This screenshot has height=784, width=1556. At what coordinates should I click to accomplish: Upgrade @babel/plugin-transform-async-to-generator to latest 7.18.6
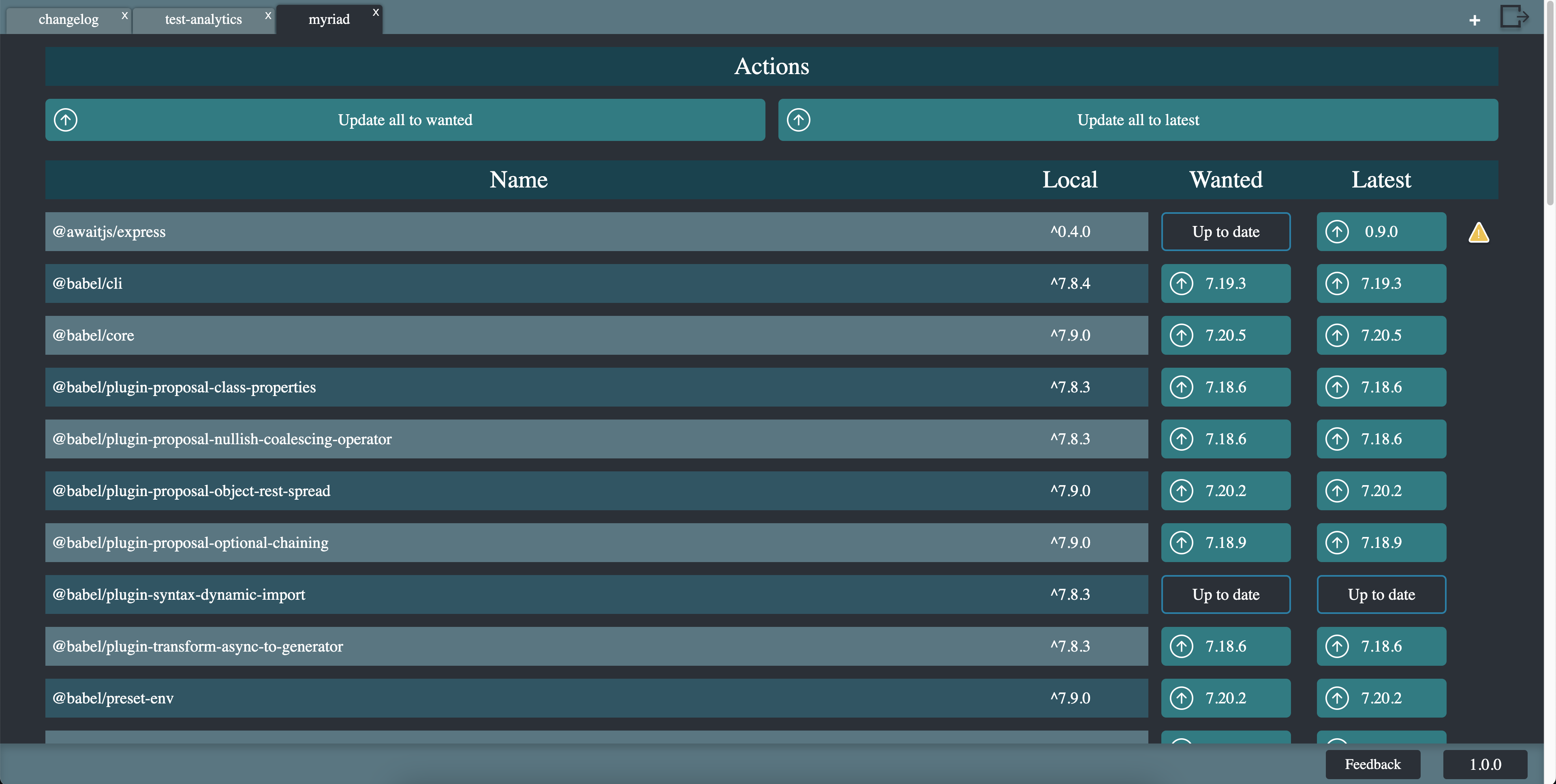pyautogui.click(x=1381, y=646)
